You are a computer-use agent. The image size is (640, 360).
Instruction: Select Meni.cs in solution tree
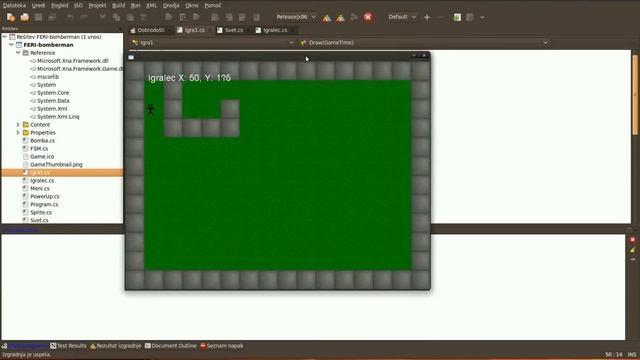[x=40, y=189]
